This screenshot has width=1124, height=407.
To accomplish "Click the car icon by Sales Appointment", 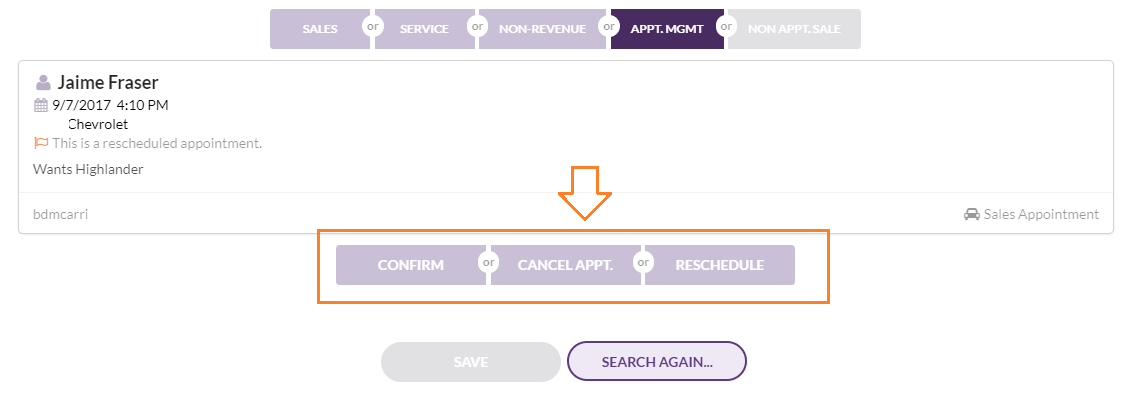I will 971,214.
